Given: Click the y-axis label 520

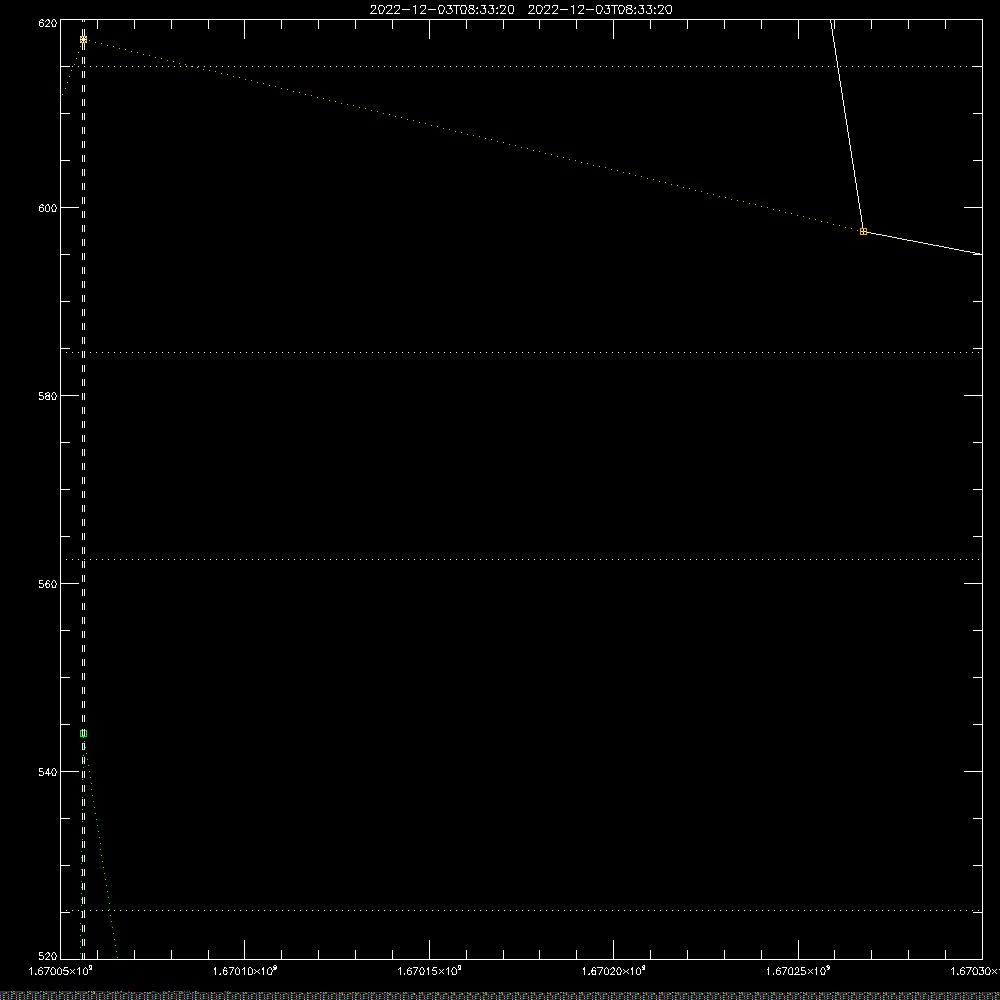Looking at the screenshot, I should [x=48, y=956].
